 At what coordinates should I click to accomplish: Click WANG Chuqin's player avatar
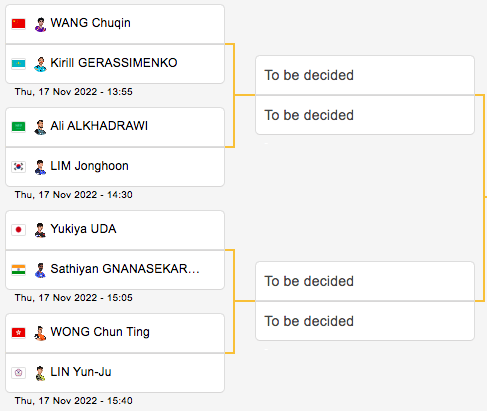pyautogui.click(x=40, y=24)
